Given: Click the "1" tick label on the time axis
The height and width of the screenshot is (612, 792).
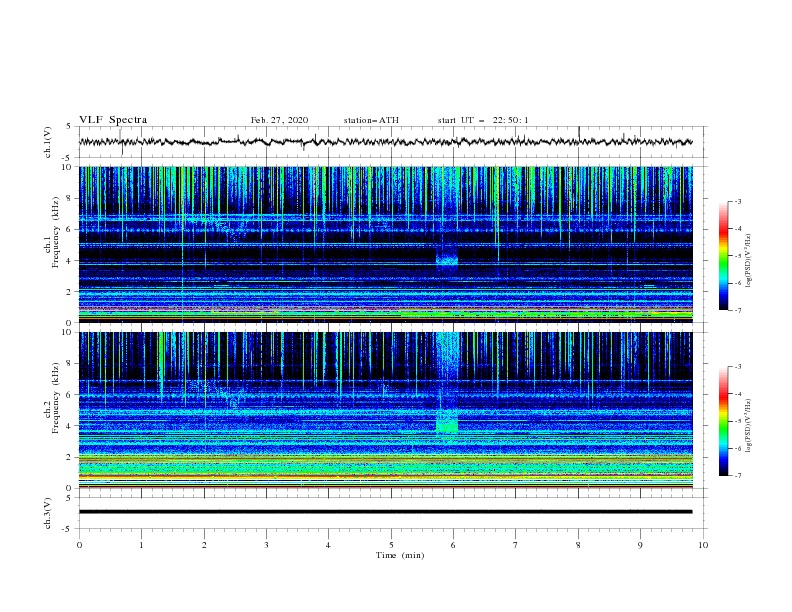Looking at the screenshot, I should [141, 545].
